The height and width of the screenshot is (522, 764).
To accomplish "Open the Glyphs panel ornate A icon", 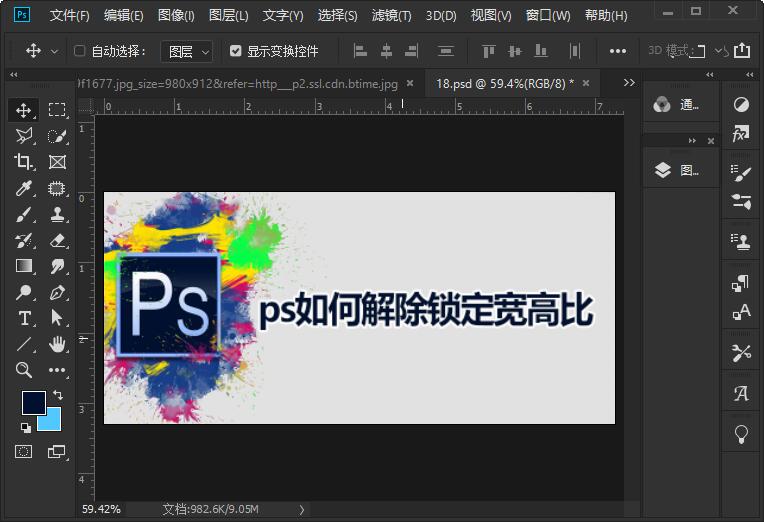I will click(741, 393).
